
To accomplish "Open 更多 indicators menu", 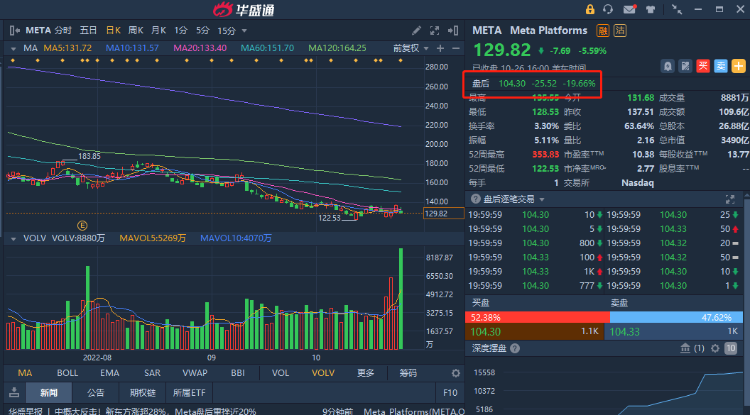I will (x=365, y=373).
